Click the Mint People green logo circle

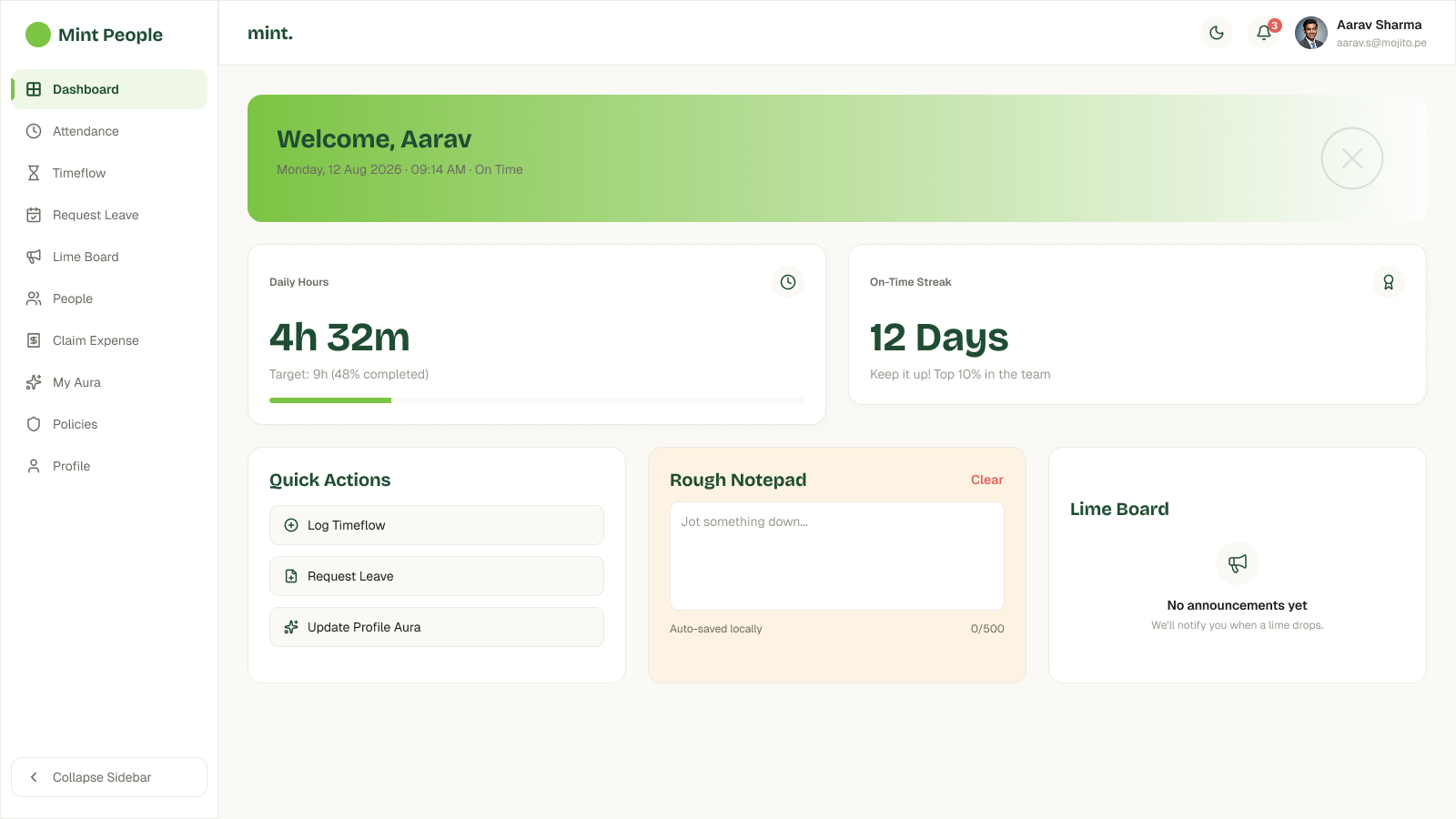(x=38, y=35)
